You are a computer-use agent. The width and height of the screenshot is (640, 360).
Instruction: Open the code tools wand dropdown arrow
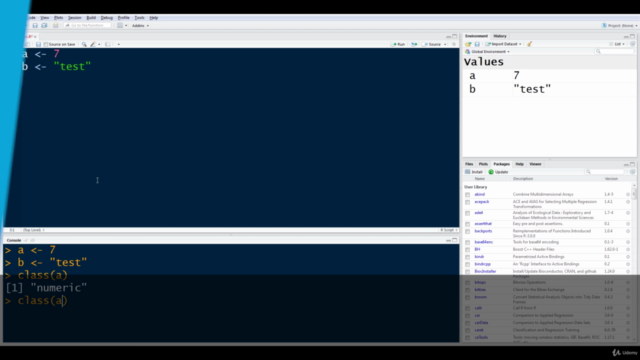pyautogui.click(x=99, y=44)
